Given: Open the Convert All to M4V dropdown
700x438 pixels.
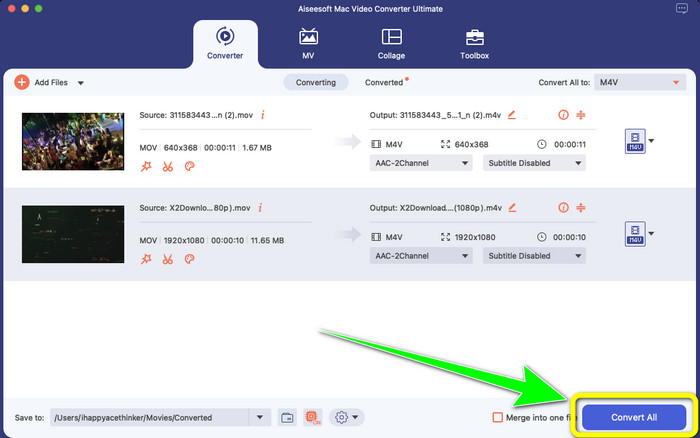Looking at the screenshot, I should click(640, 82).
